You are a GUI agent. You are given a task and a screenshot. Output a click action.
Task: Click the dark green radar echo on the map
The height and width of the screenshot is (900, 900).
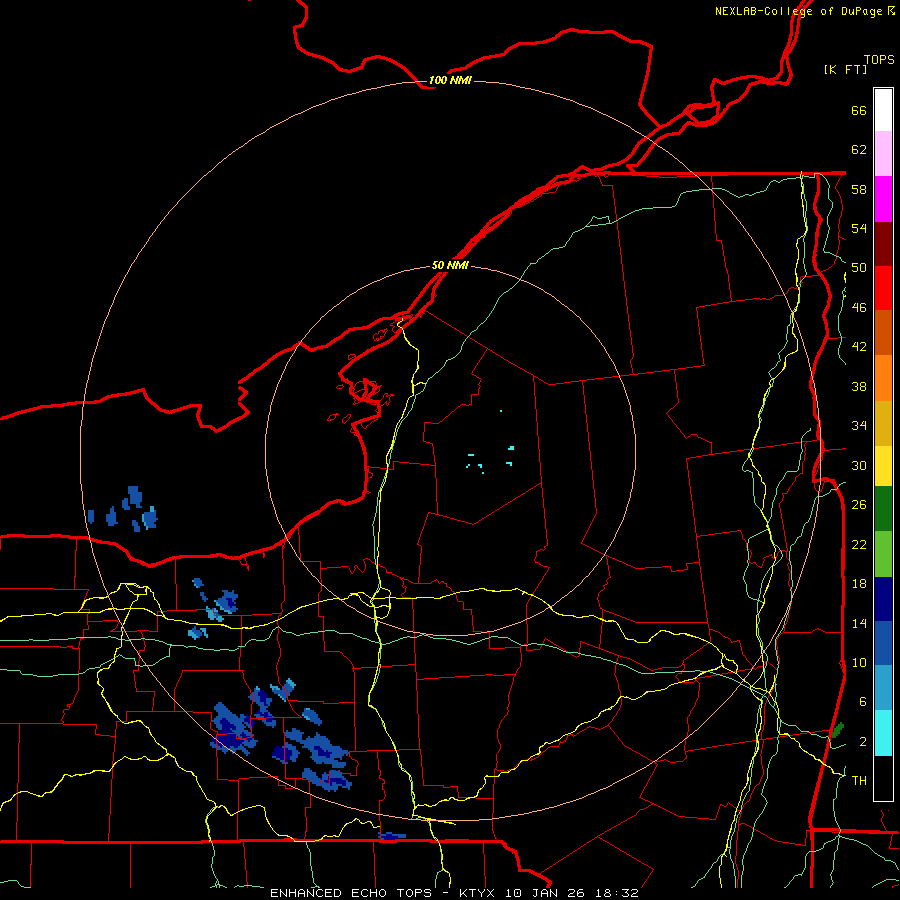pyautogui.click(x=837, y=730)
